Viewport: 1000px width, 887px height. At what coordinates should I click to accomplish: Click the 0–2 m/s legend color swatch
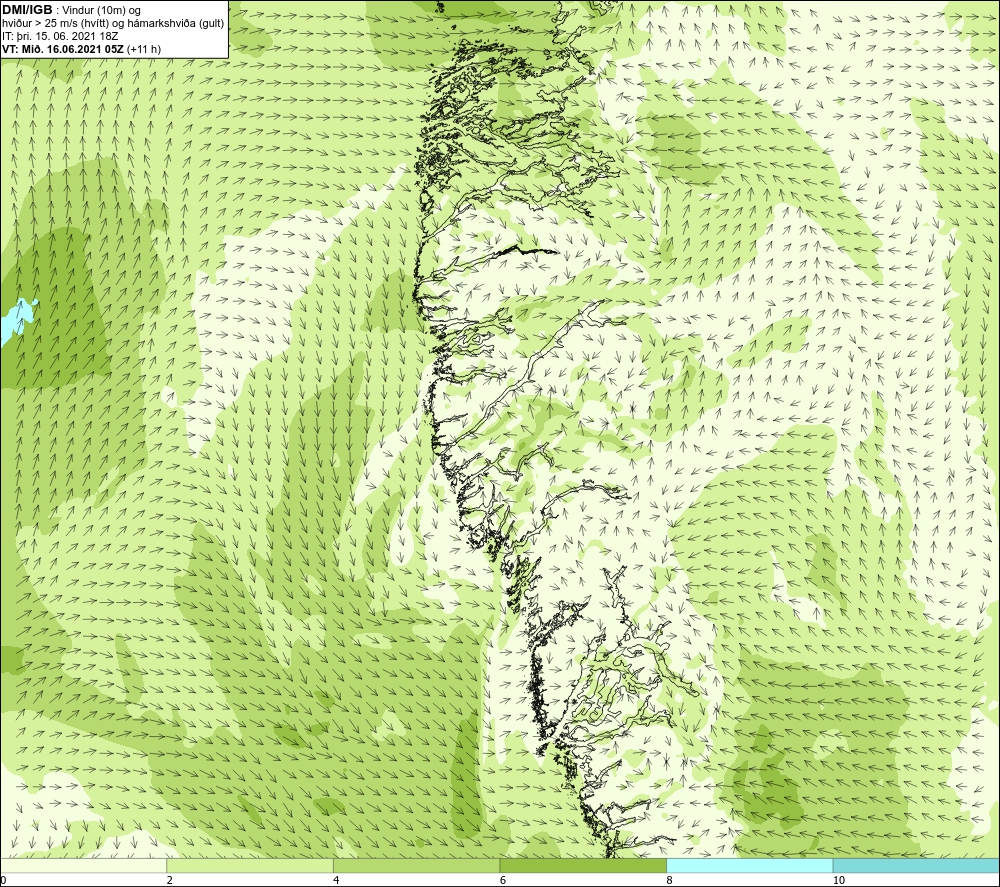point(84,865)
